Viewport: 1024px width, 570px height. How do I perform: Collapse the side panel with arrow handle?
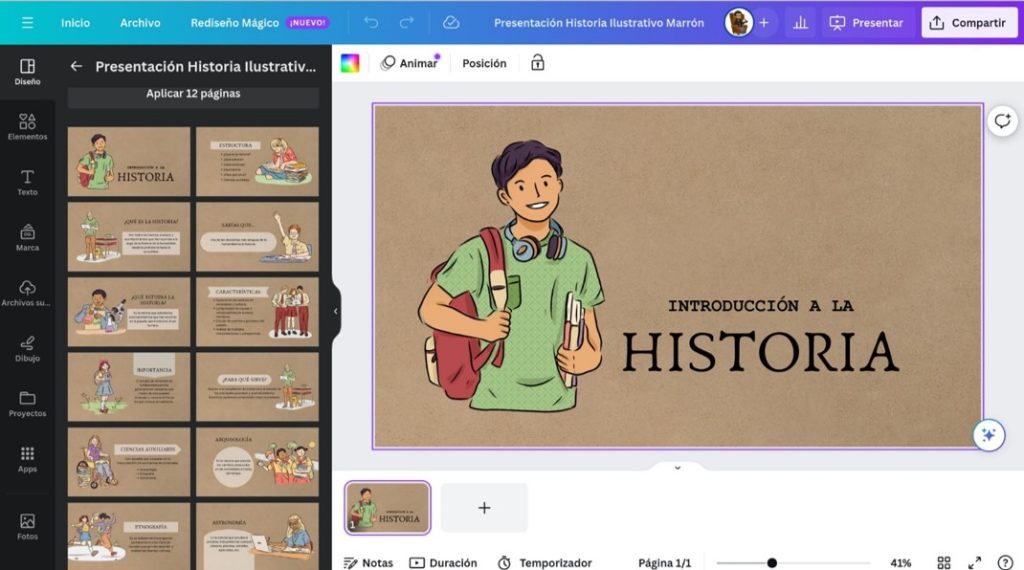335,311
